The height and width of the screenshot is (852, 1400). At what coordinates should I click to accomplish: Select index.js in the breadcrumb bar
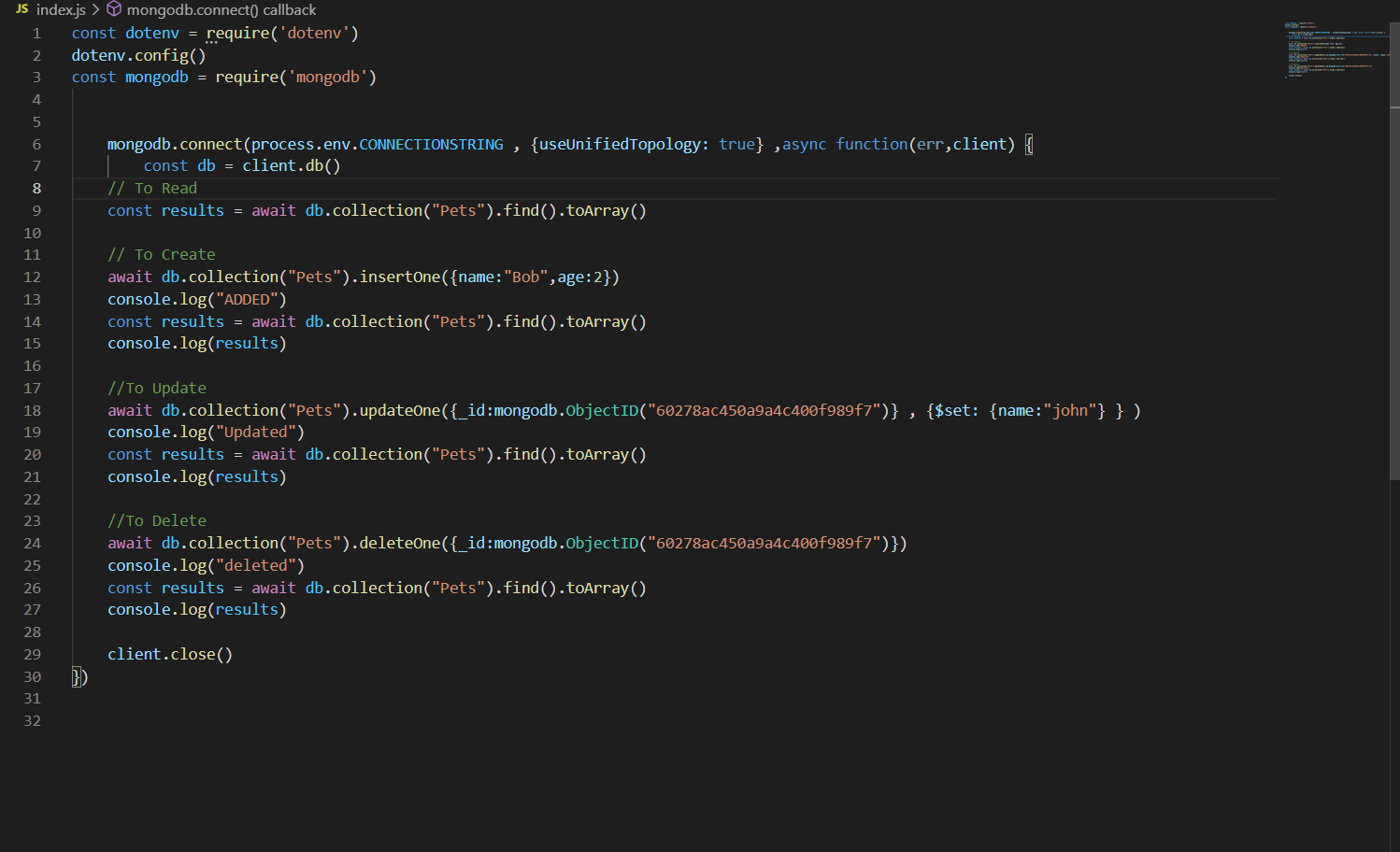pos(61,10)
